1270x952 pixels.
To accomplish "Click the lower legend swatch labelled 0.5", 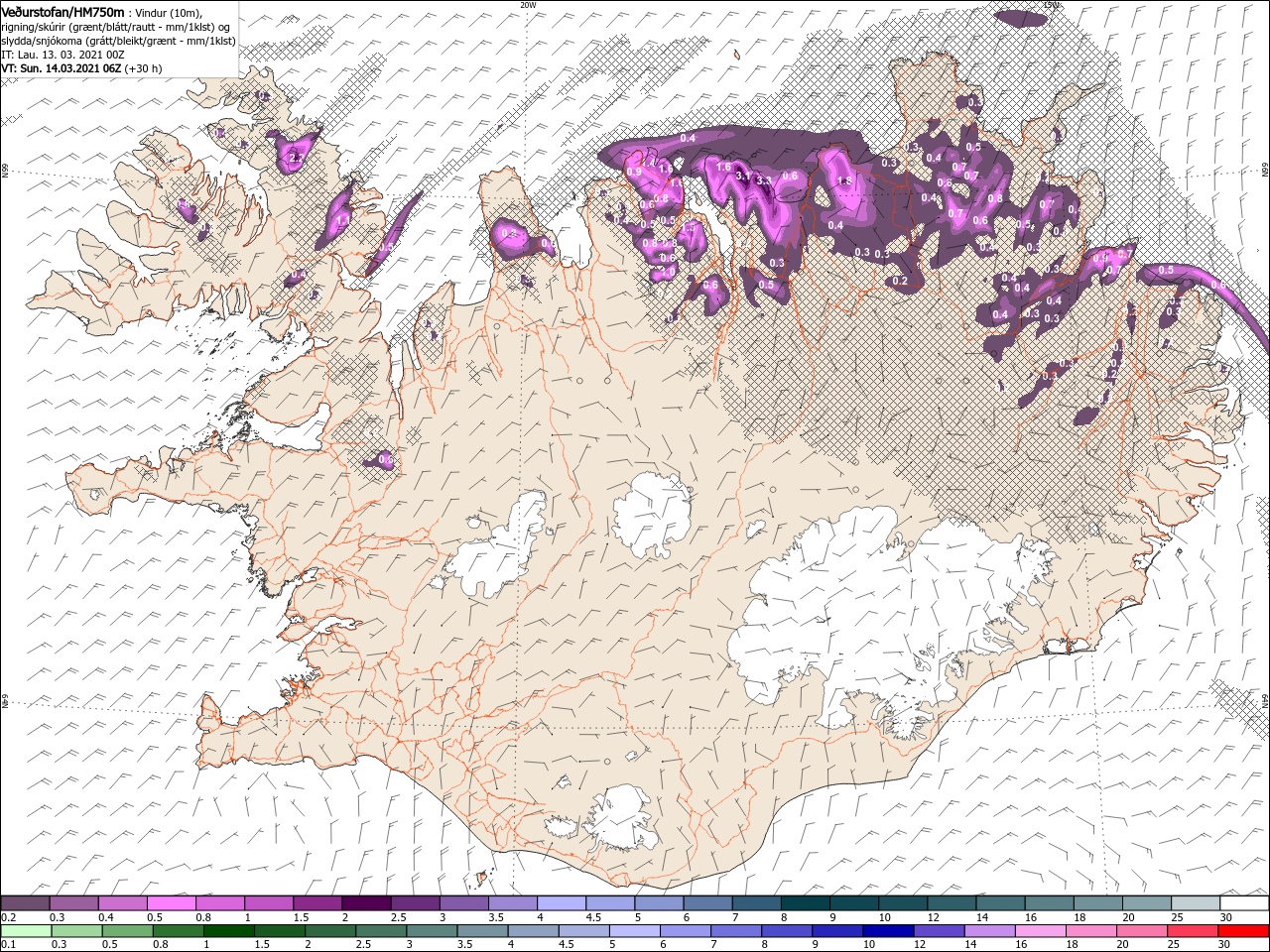I will coord(127,931).
